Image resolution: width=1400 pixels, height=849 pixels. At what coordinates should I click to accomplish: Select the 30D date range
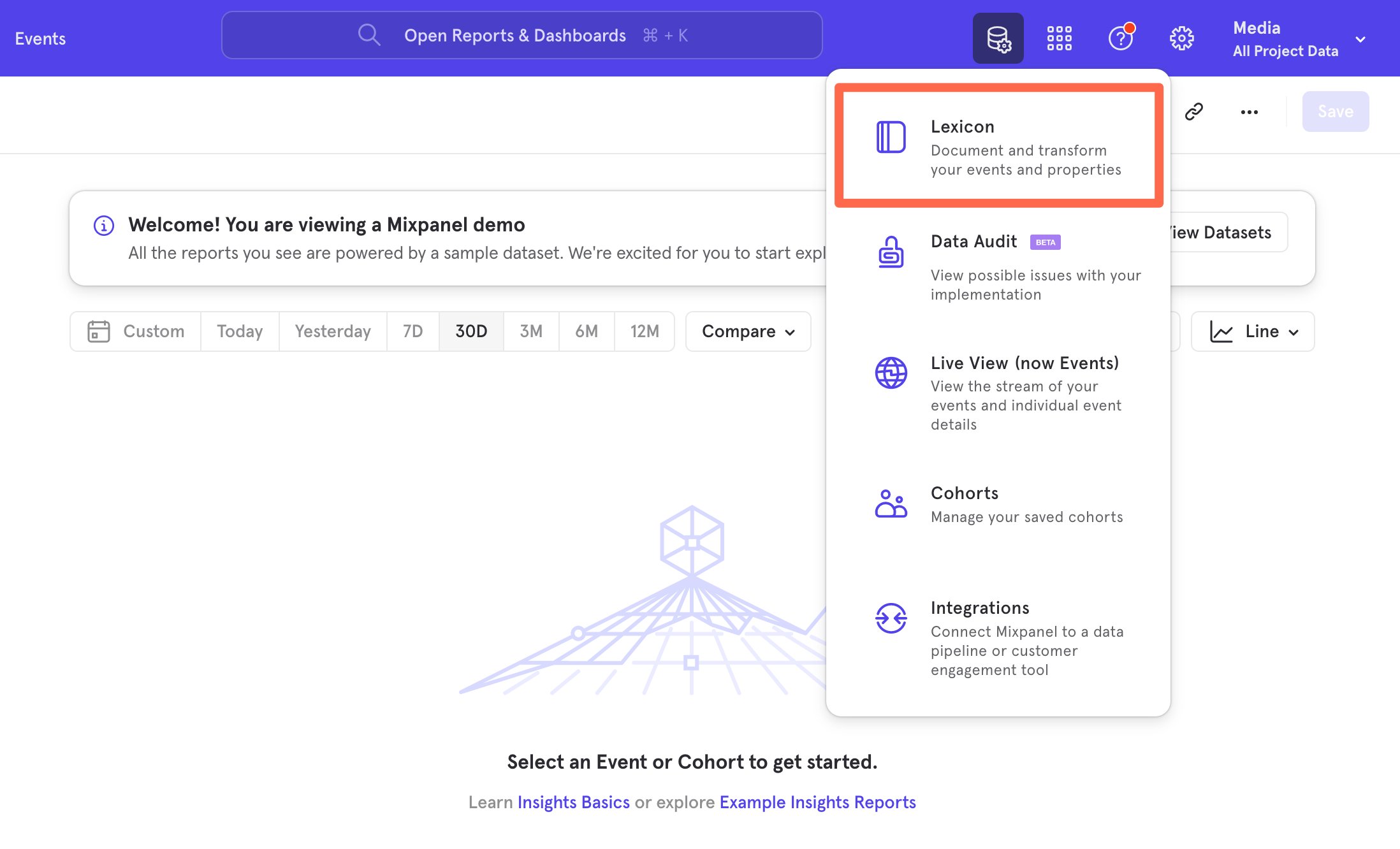coord(471,331)
